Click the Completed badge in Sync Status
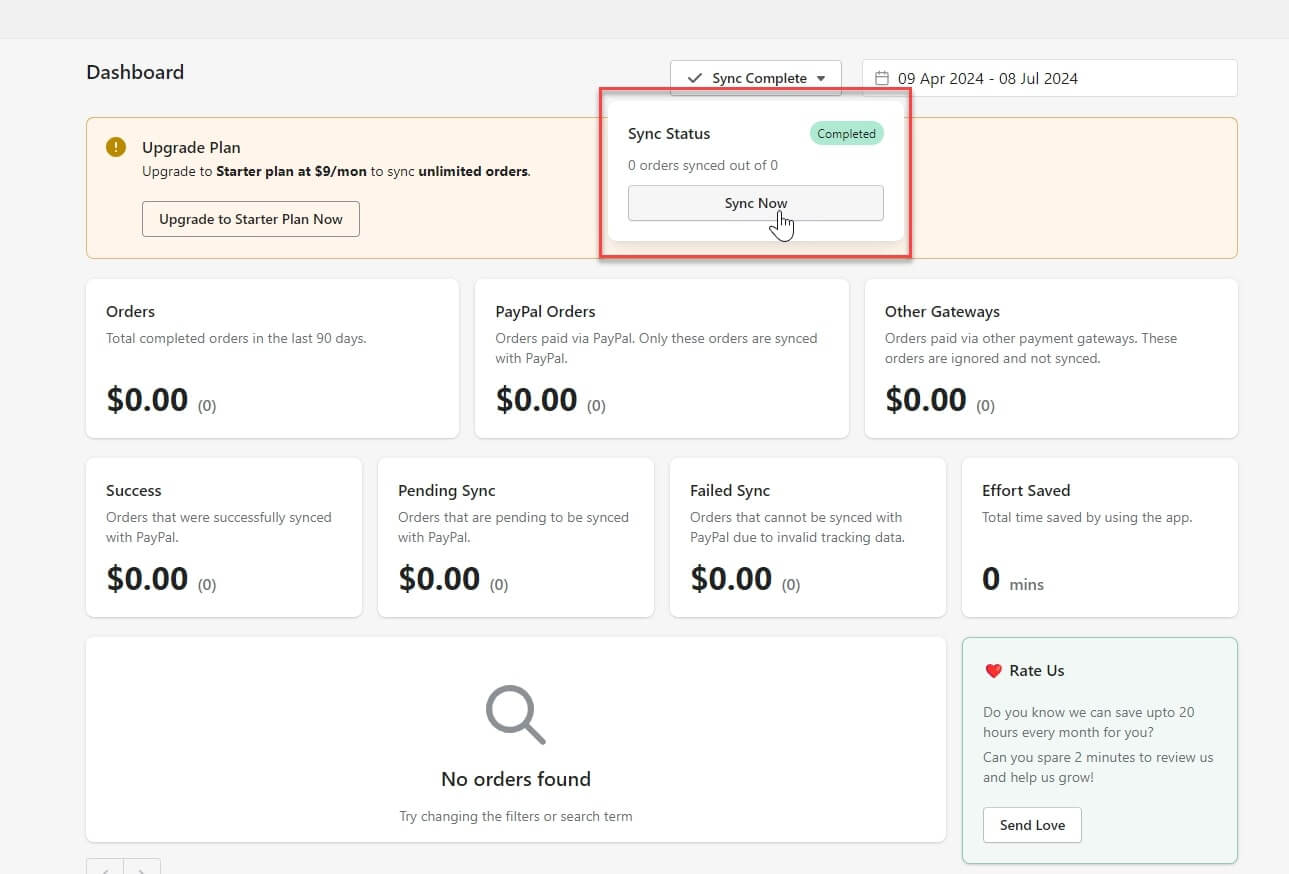Screen dimensions: 1289x874 click(846, 133)
